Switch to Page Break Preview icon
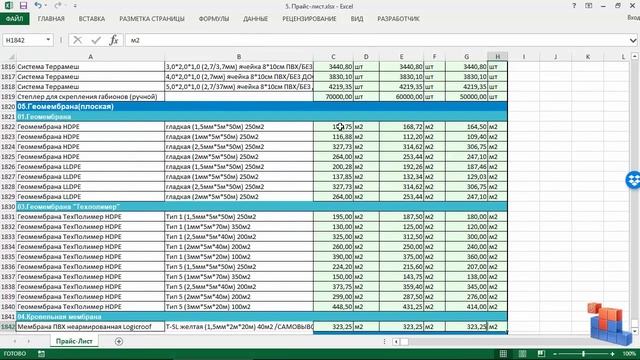640x360 pixels. (x=541, y=354)
